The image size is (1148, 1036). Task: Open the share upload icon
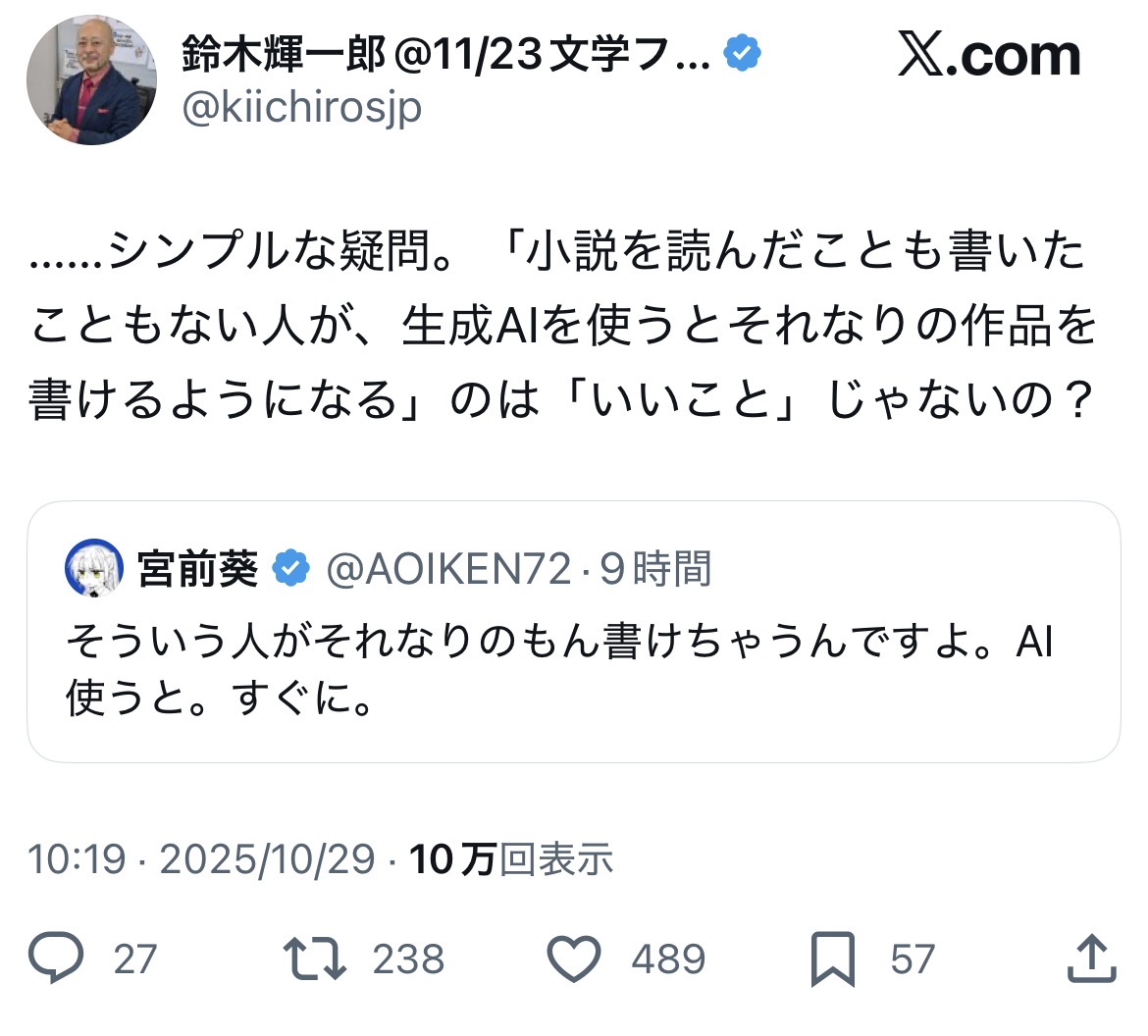pos(1090,958)
